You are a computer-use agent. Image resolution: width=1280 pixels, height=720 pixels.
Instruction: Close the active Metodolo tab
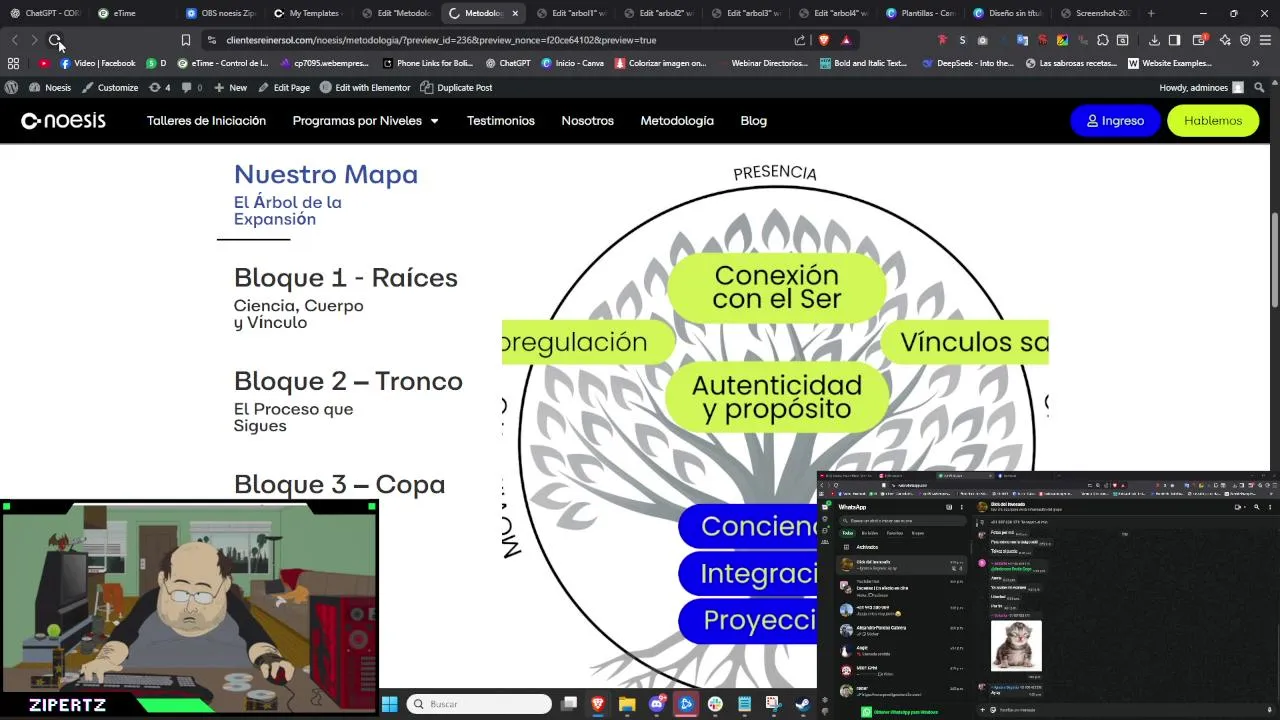[515, 13]
